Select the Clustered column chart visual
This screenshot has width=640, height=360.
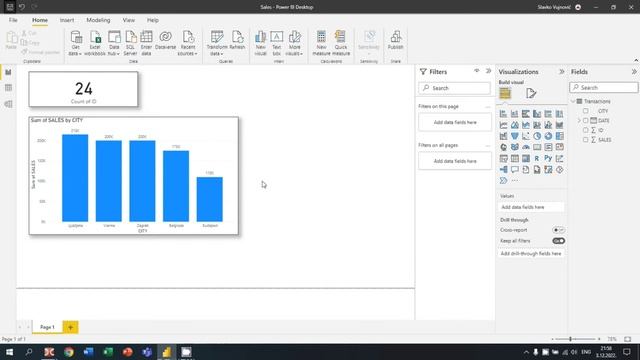[537, 114]
